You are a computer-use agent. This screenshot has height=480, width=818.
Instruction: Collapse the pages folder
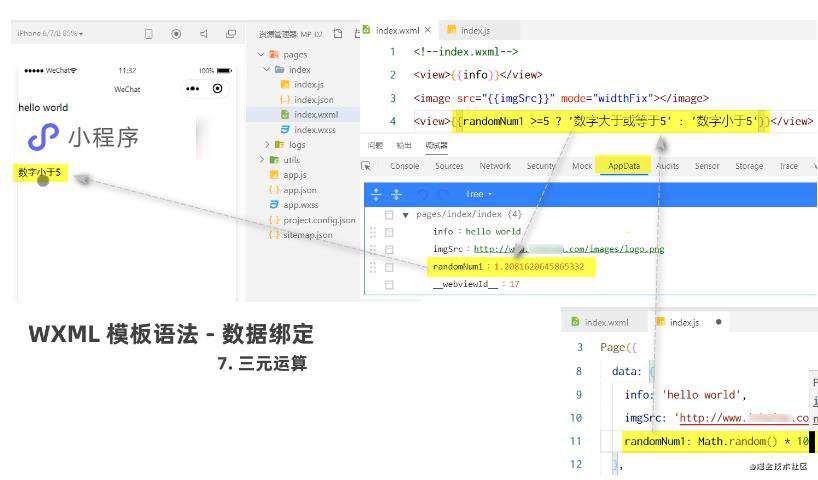click(261, 54)
